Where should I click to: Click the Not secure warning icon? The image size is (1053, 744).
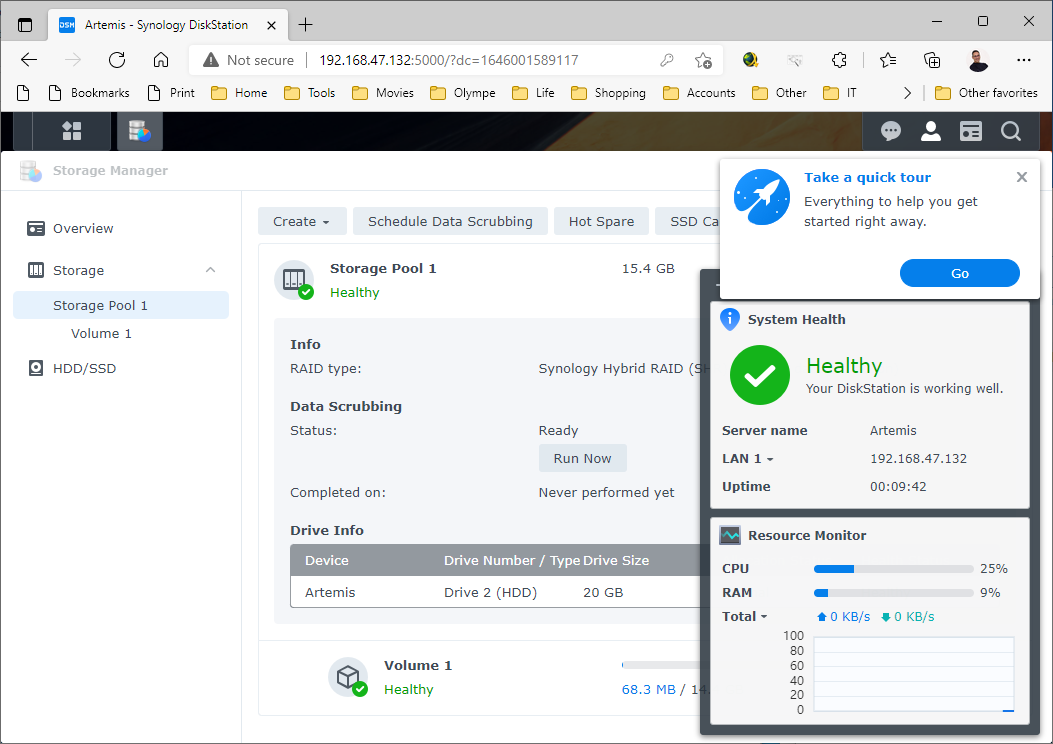point(211,60)
